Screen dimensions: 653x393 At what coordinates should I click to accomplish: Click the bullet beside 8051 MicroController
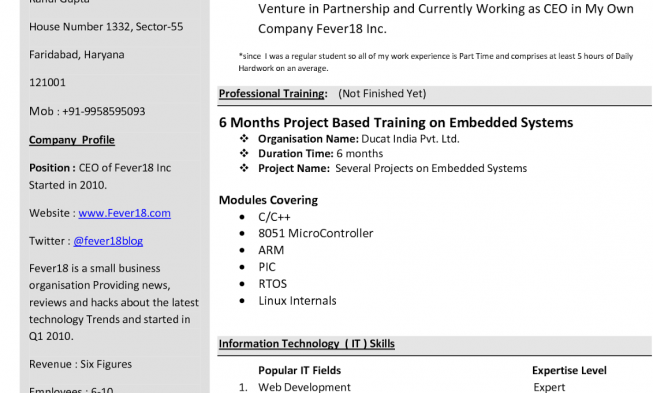pyautogui.click(x=242, y=234)
